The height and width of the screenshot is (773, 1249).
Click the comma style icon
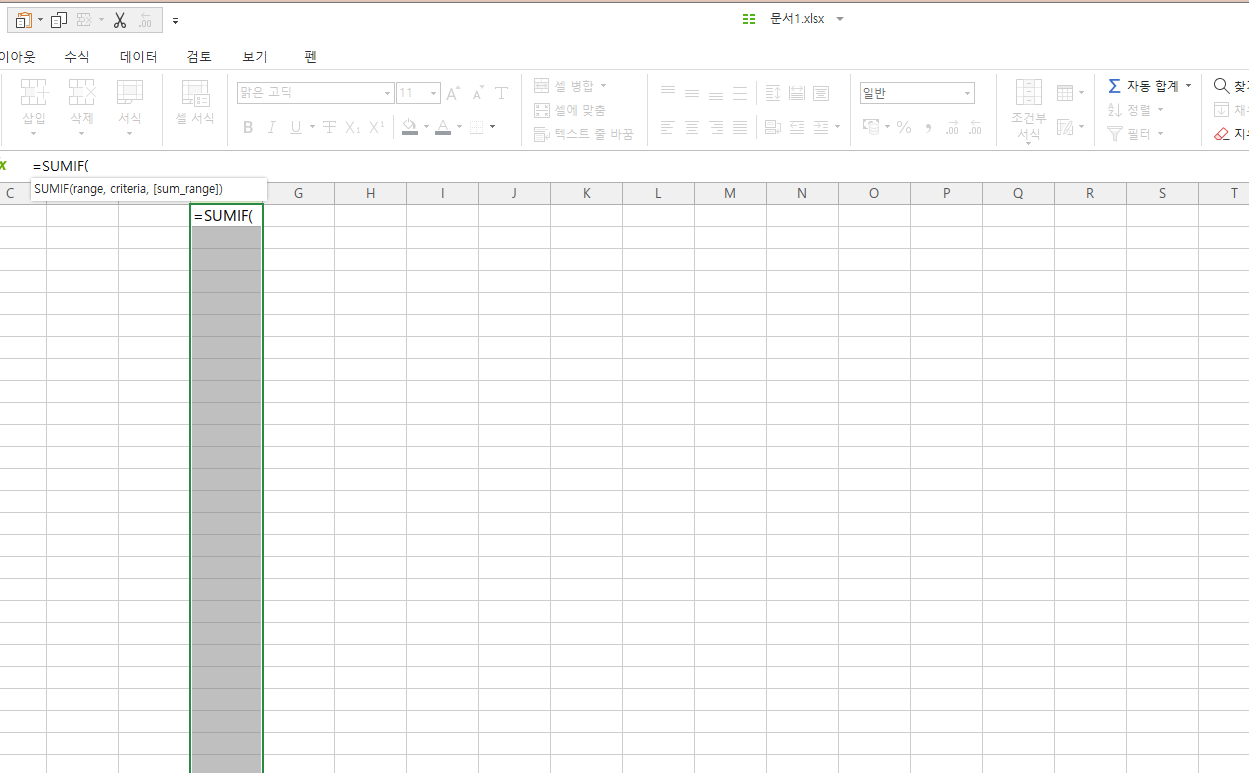[x=928, y=127]
